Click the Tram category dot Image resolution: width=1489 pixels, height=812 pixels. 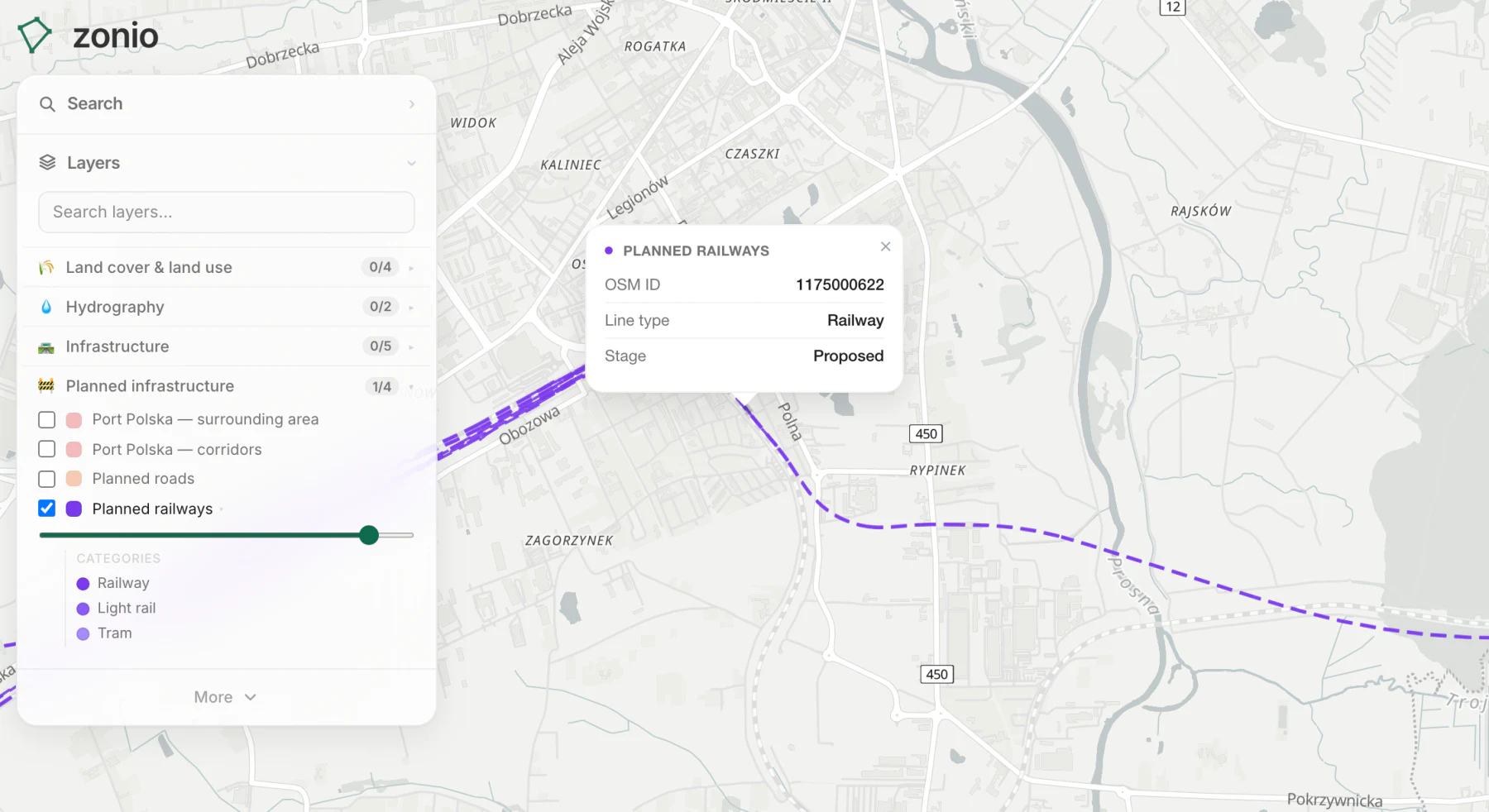coord(83,633)
